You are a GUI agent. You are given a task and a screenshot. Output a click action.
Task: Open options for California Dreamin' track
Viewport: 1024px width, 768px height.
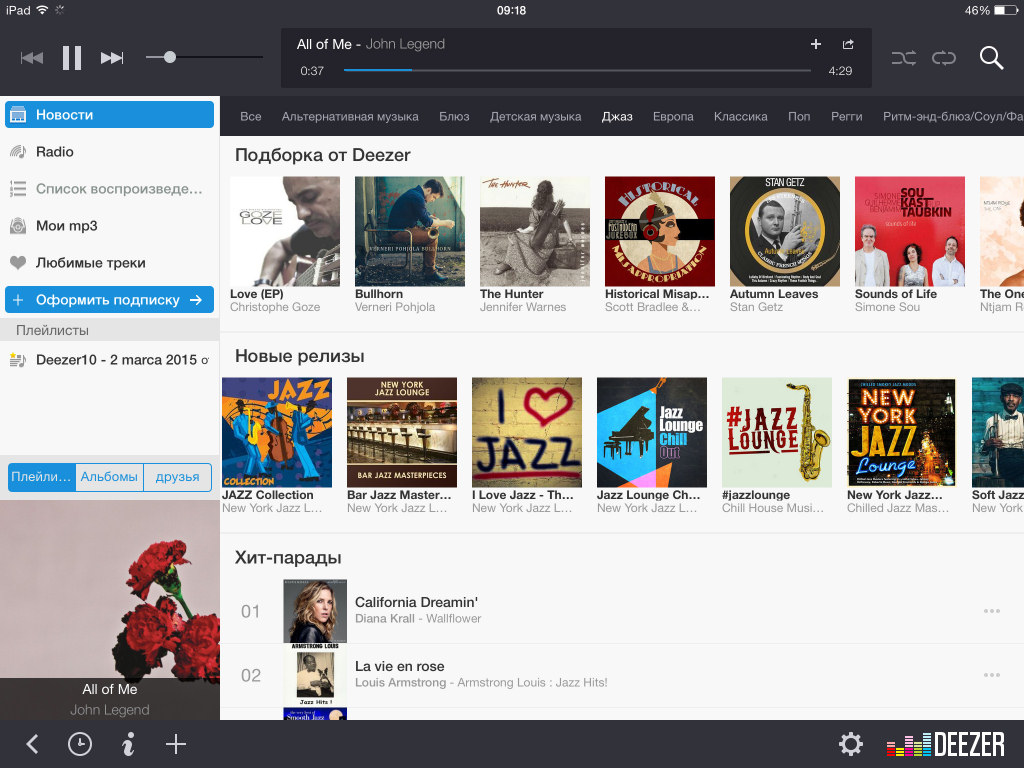pos(991,611)
